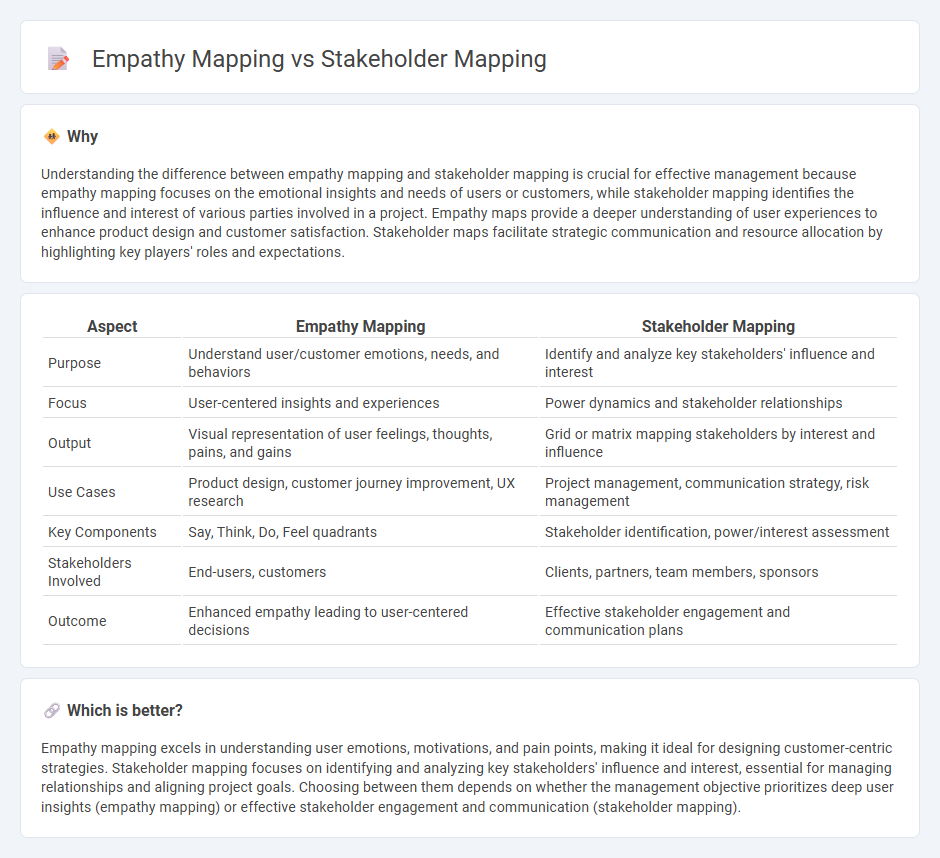This screenshot has height=858, width=940.
Task: Click 'End-users, customers' cell
Action: tap(360, 572)
